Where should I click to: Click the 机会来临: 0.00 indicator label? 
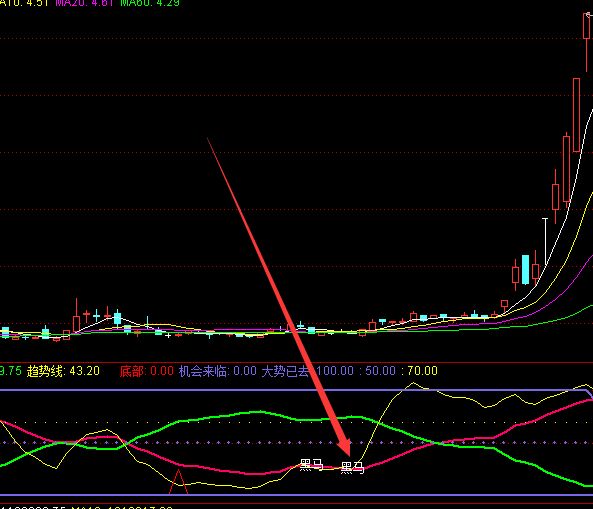pos(217,371)
